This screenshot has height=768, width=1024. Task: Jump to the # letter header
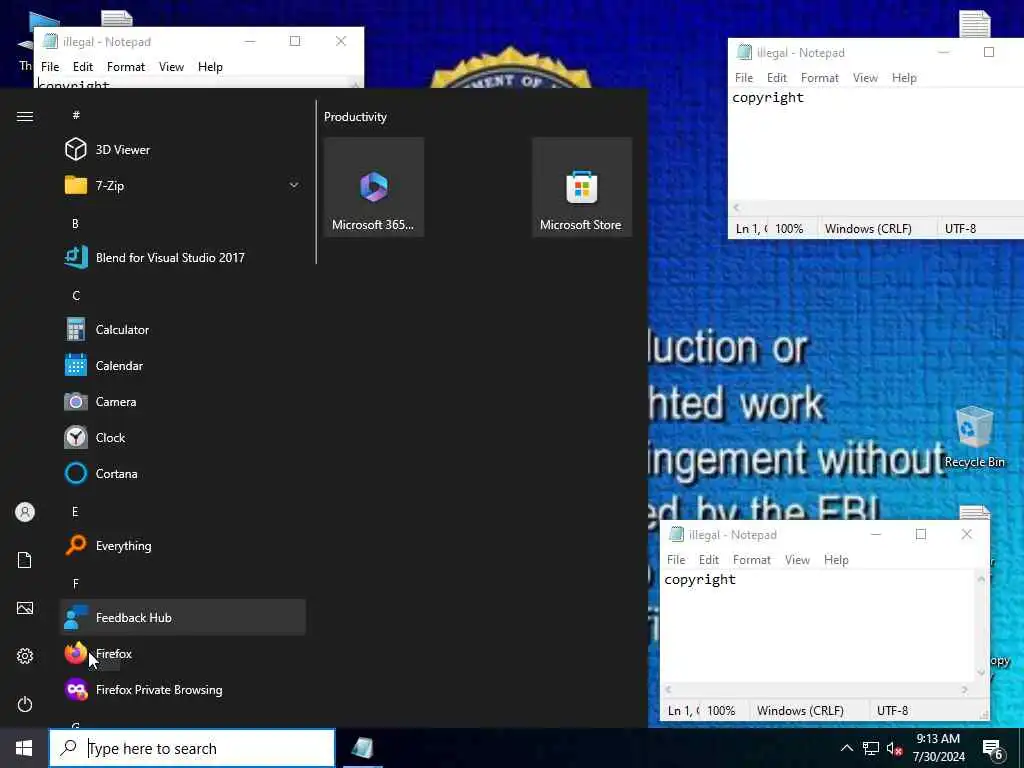tap(76, 115)
